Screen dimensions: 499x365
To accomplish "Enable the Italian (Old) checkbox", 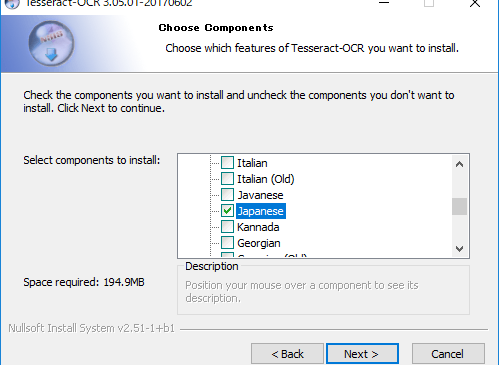I will click(x=227, y=179).
